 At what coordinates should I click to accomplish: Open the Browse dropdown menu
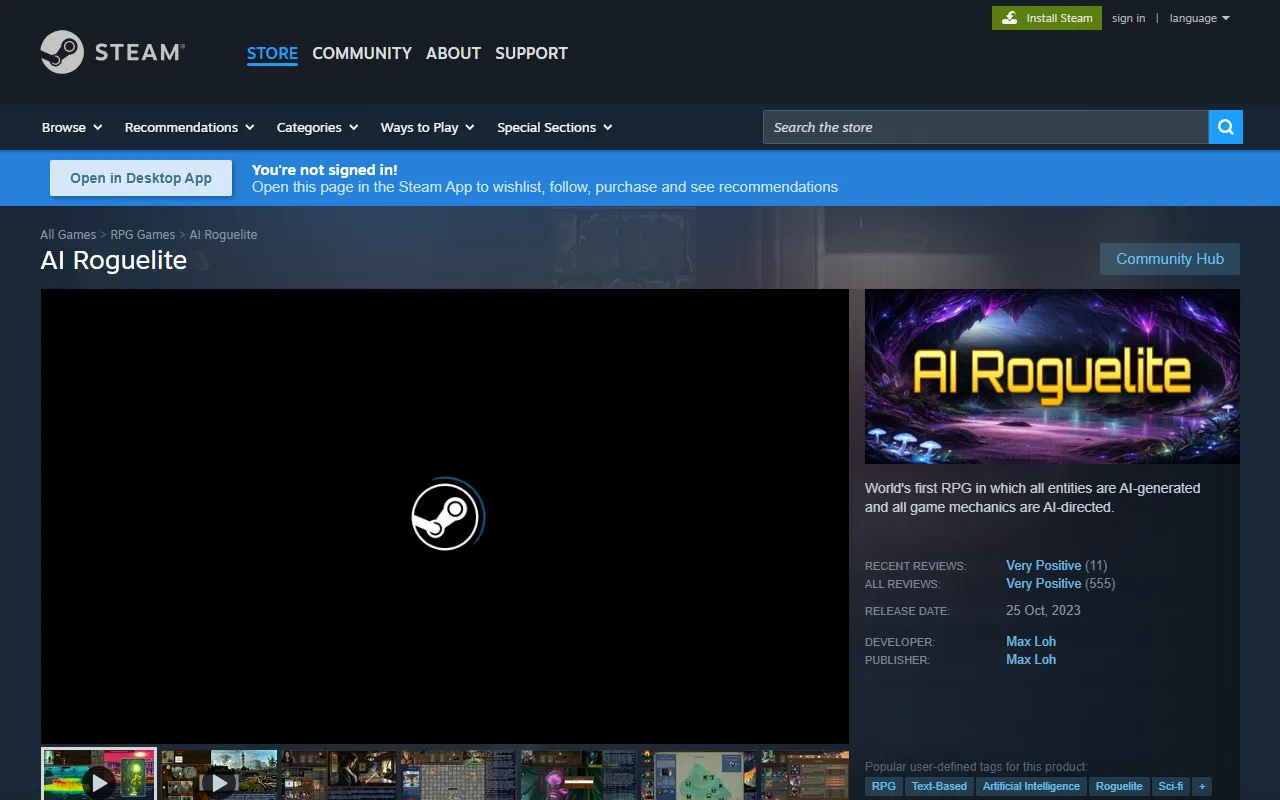coord(72,127)
